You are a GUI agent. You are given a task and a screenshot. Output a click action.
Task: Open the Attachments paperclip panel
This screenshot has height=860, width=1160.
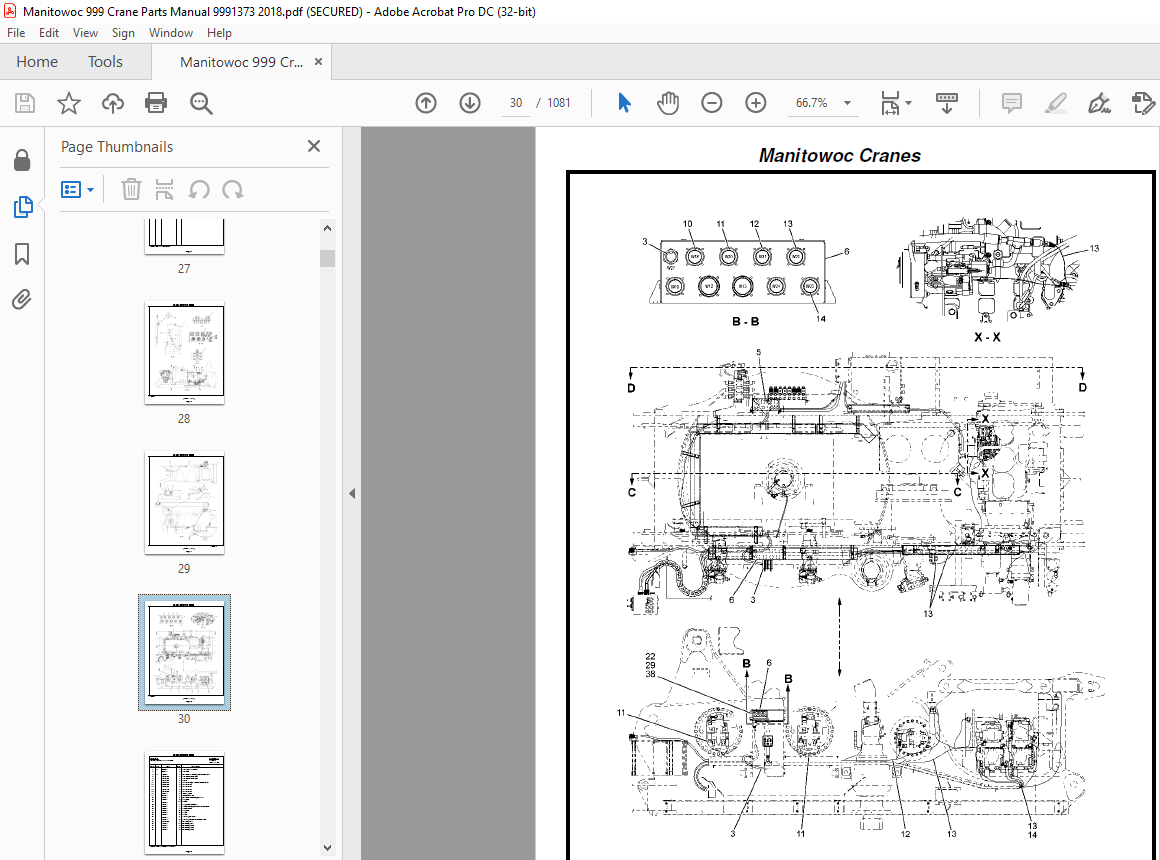click(x=21, y=300)
